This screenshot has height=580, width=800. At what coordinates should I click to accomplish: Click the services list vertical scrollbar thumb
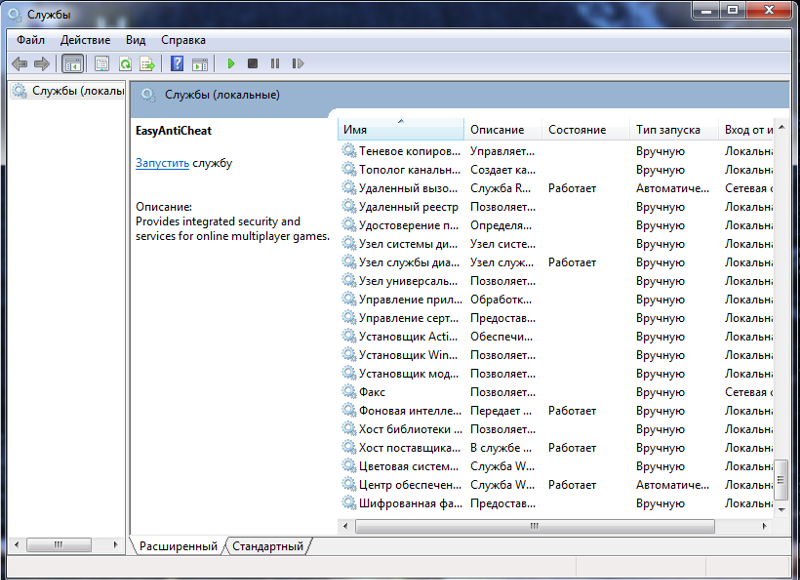pyautogui.click(x=781, y=480)
